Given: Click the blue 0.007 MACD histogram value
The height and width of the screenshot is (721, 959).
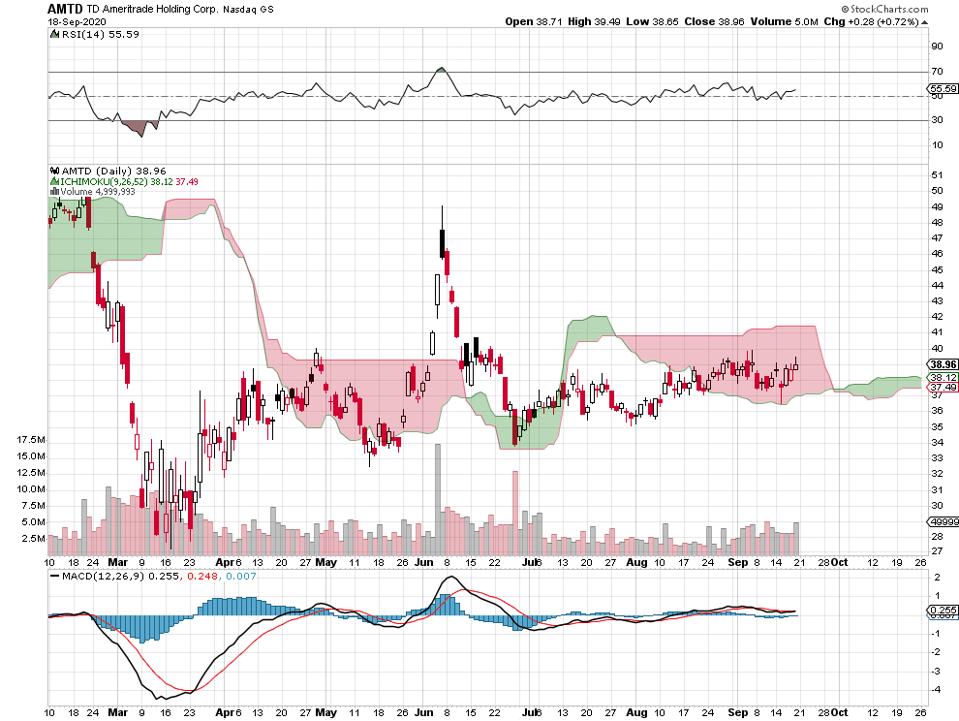Looking at the screenshot, I should click(241, 576).
